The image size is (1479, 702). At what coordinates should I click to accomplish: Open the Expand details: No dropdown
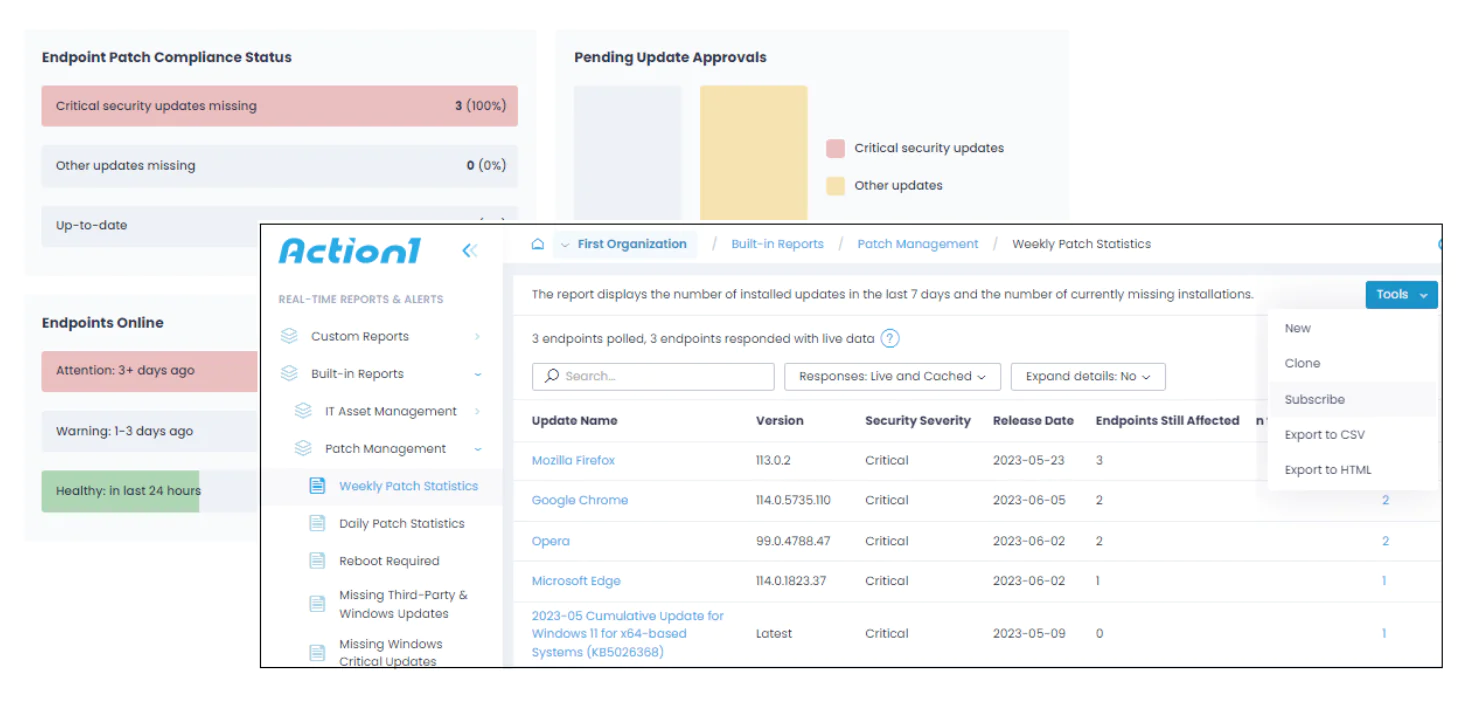pyautogui.click(x=1088, y=376)
